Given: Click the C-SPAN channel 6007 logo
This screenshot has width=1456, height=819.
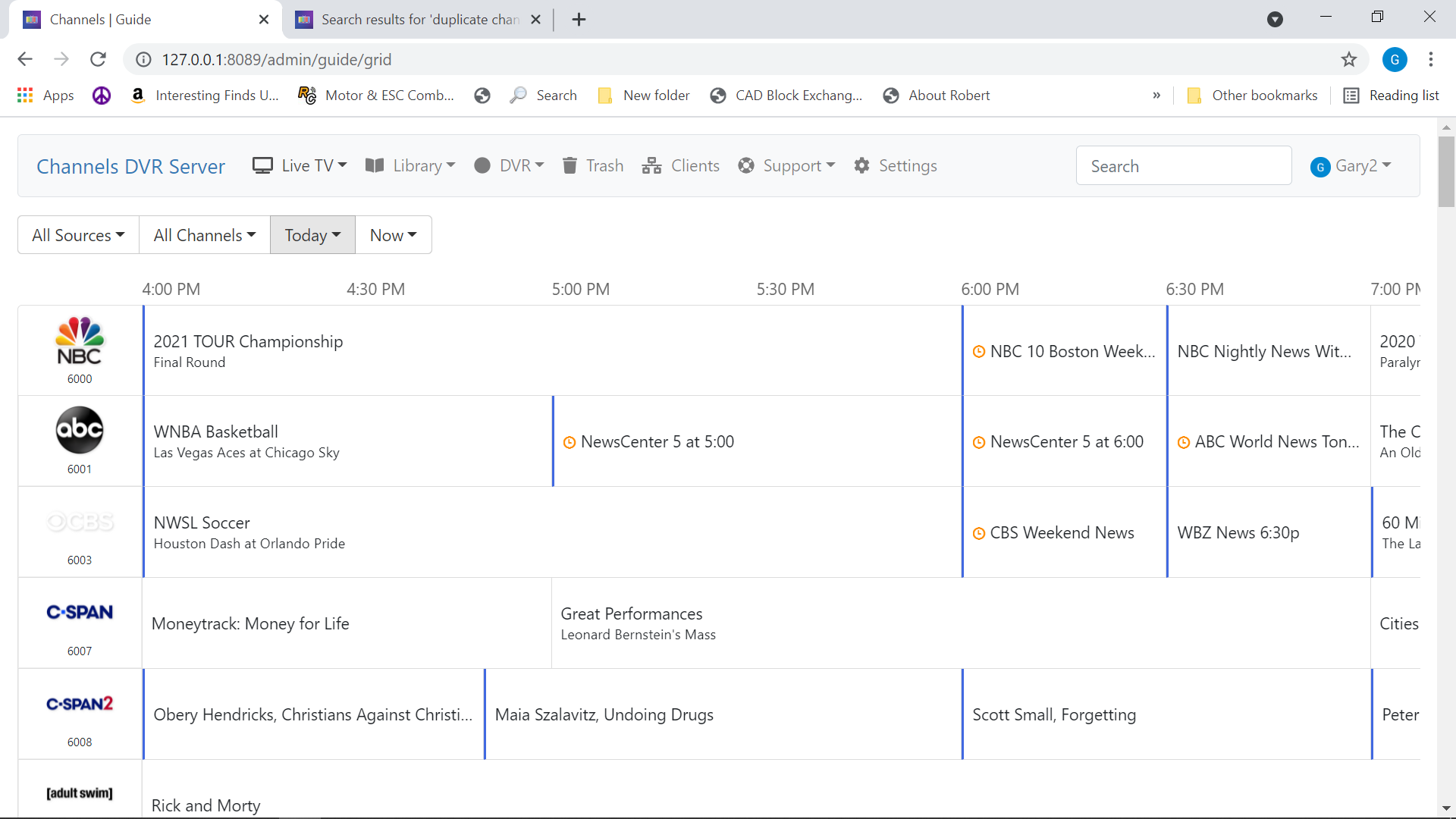Looking at the screenshot, I should (80, 613).
